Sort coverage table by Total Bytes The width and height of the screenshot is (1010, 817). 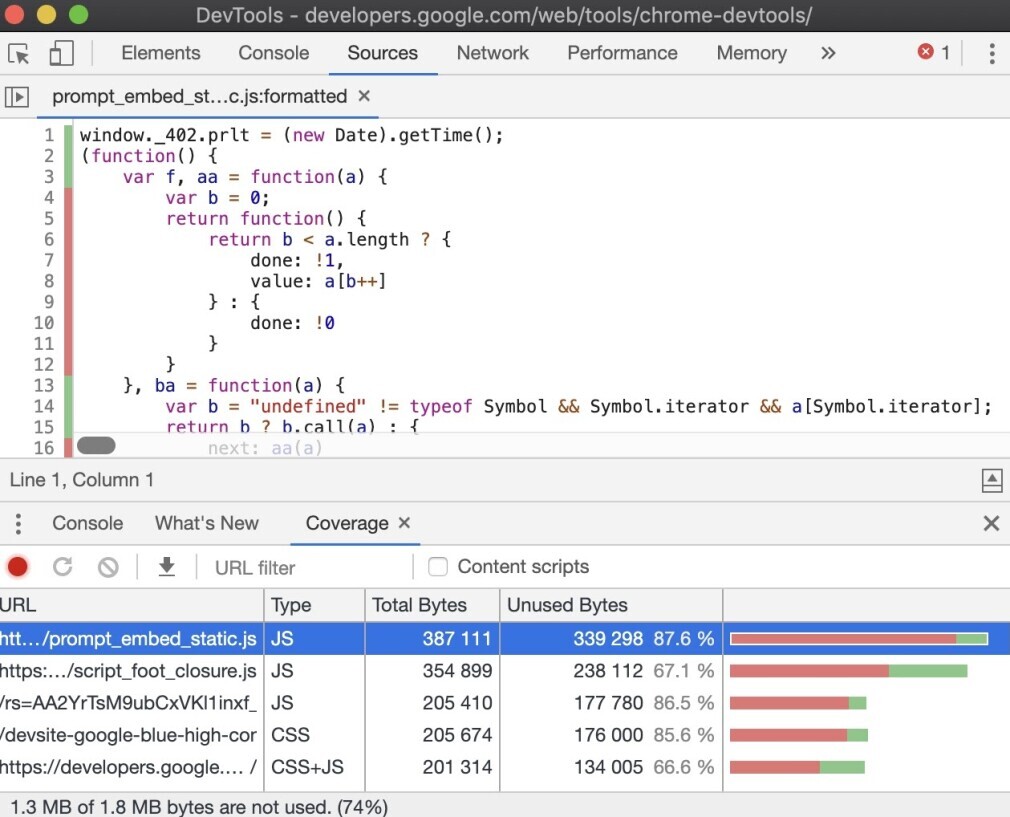[x=422, y=605]
